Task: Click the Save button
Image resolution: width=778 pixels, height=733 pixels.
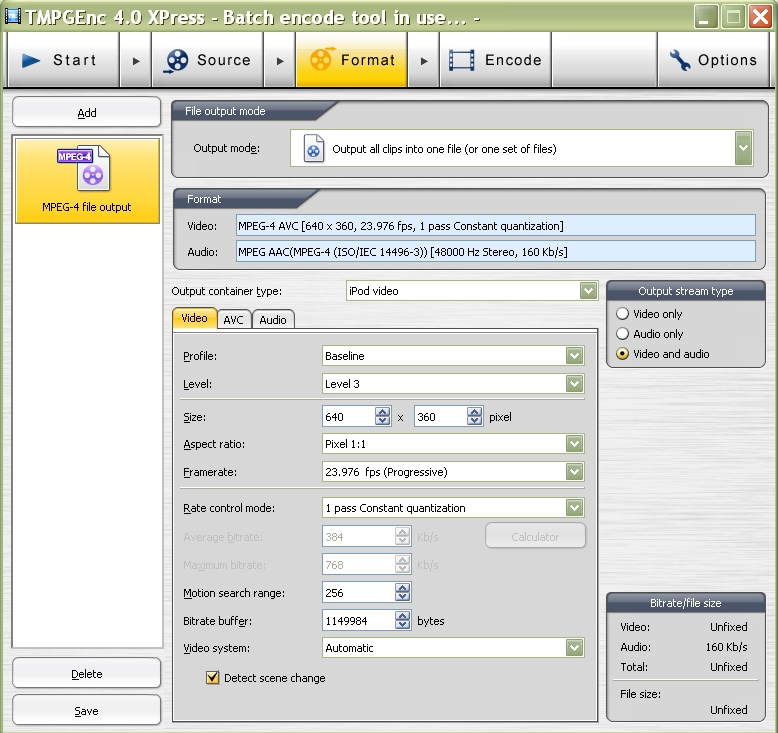Action: [87, 711]
